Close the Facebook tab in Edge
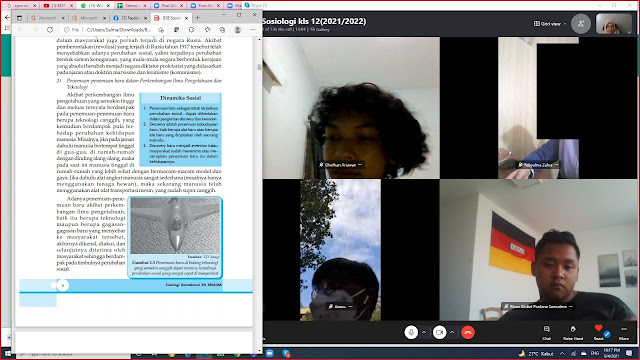Viewport: 640px width, 360px height. (145, 18)
